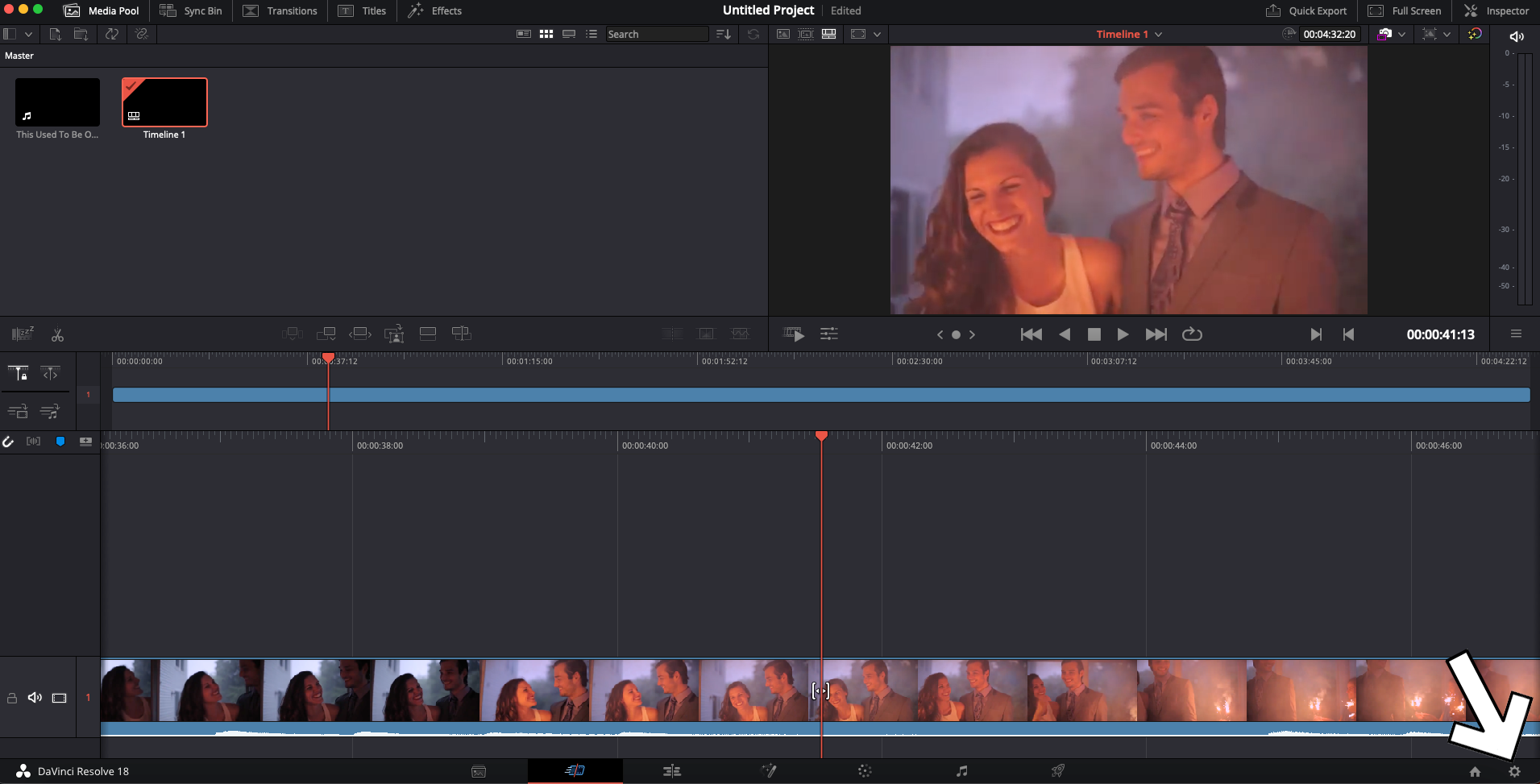Open the Effects panel

(434, 10)
